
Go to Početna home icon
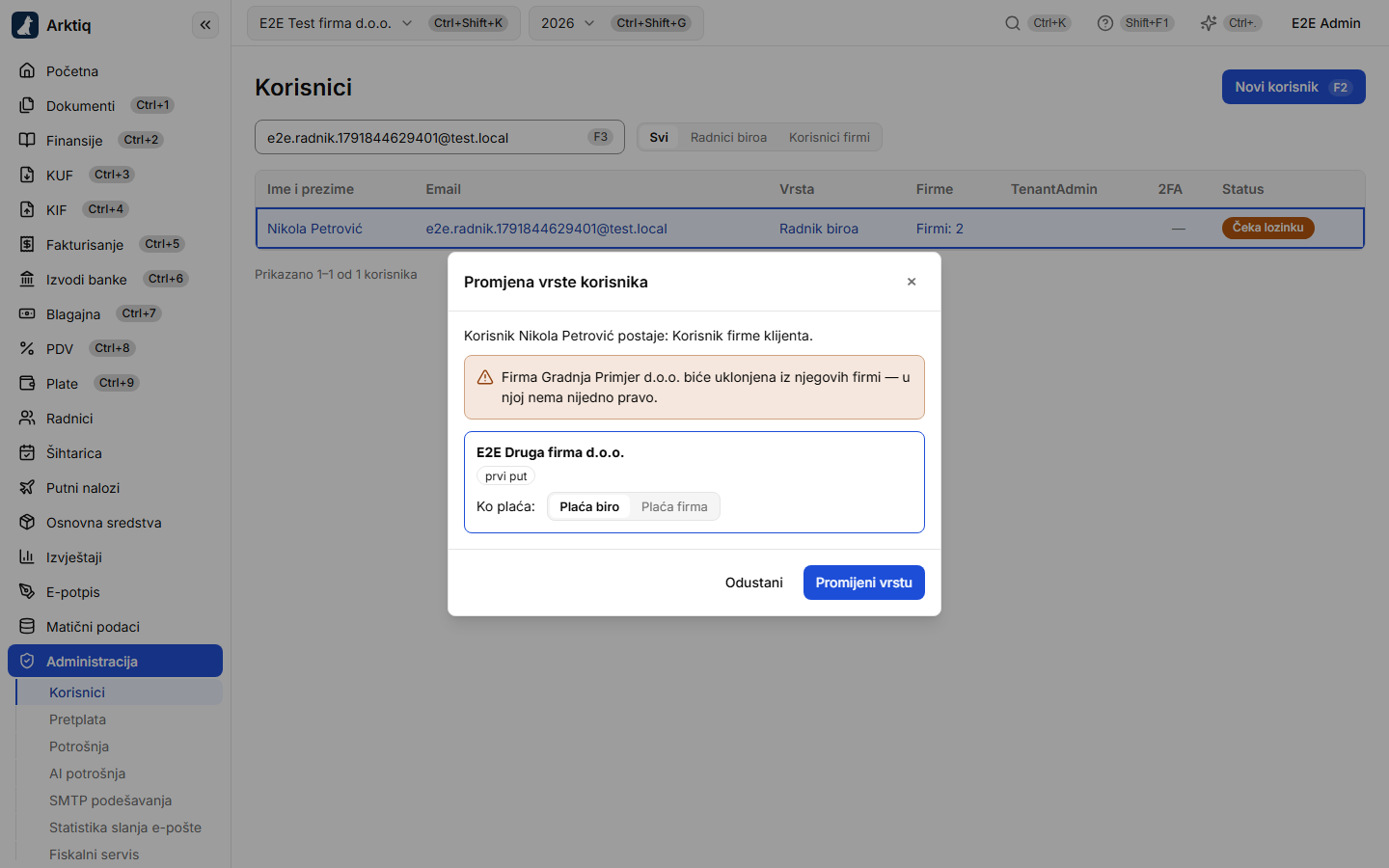click(27, 70)
